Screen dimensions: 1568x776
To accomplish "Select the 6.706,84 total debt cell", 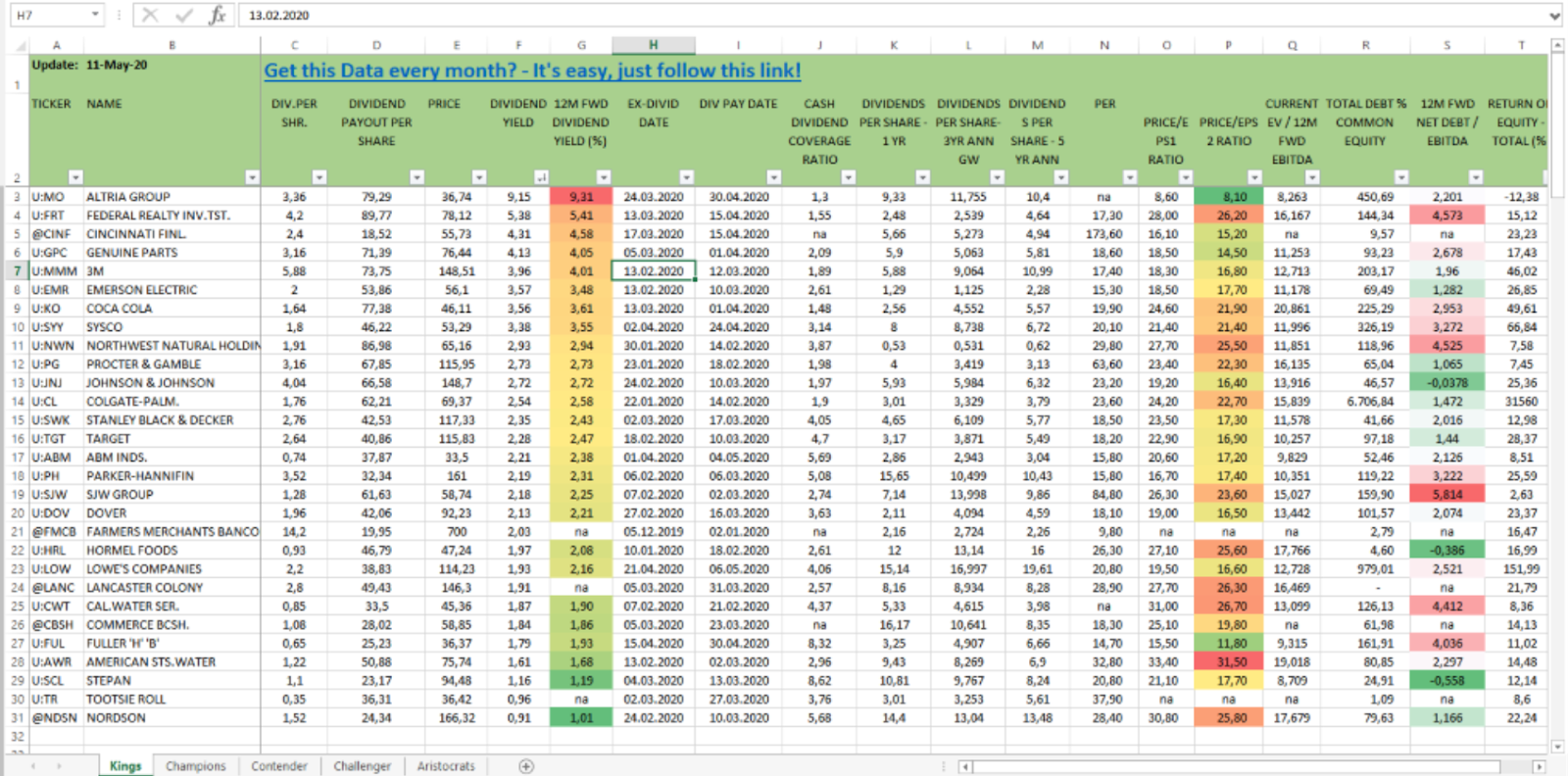I will [x=1365, y=402].
